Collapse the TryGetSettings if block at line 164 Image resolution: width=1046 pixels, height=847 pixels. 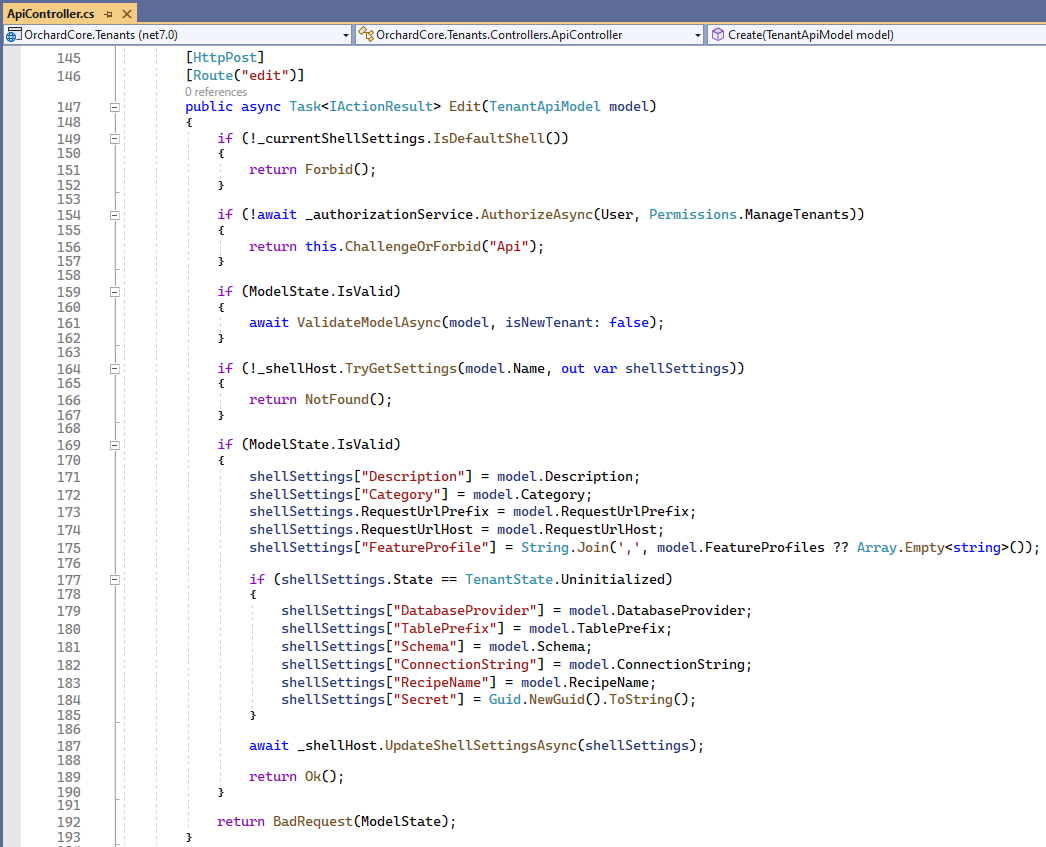point(115,369)
